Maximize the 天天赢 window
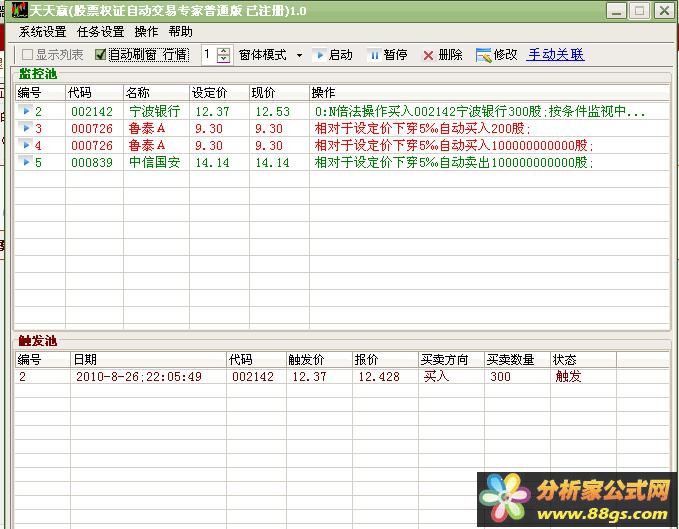The width and height of the screenshot is (679, 529). click(x=640, y=10)
